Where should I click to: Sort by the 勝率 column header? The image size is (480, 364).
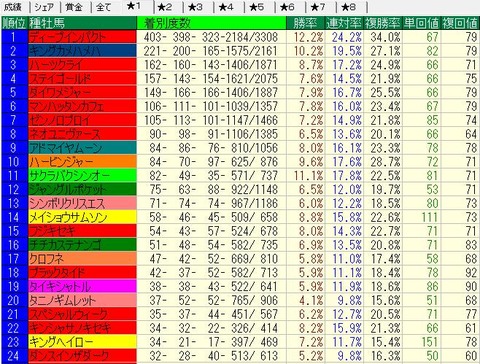click(x=305, y=23)
